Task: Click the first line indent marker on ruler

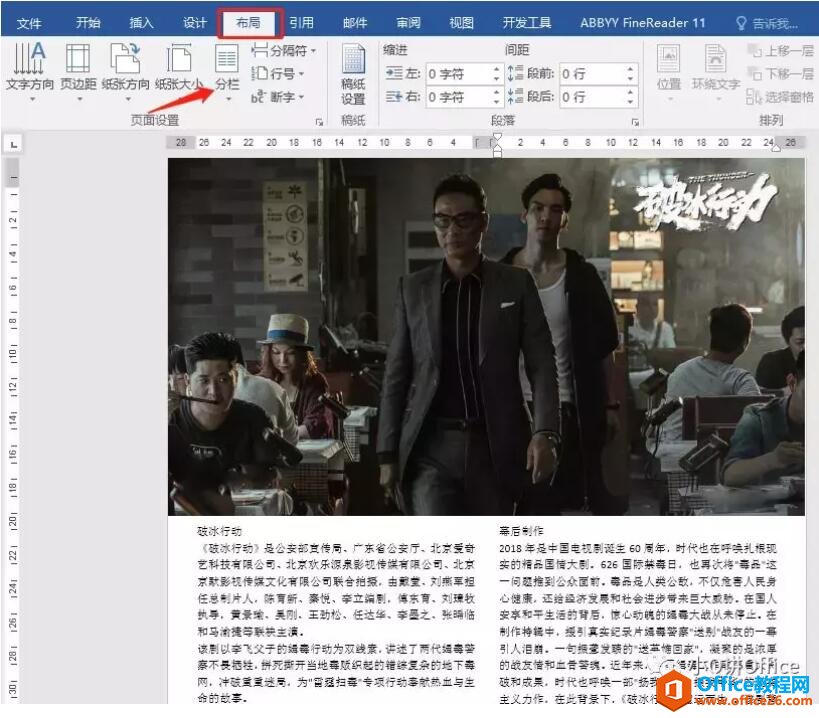Action: (x=497, y=138)
